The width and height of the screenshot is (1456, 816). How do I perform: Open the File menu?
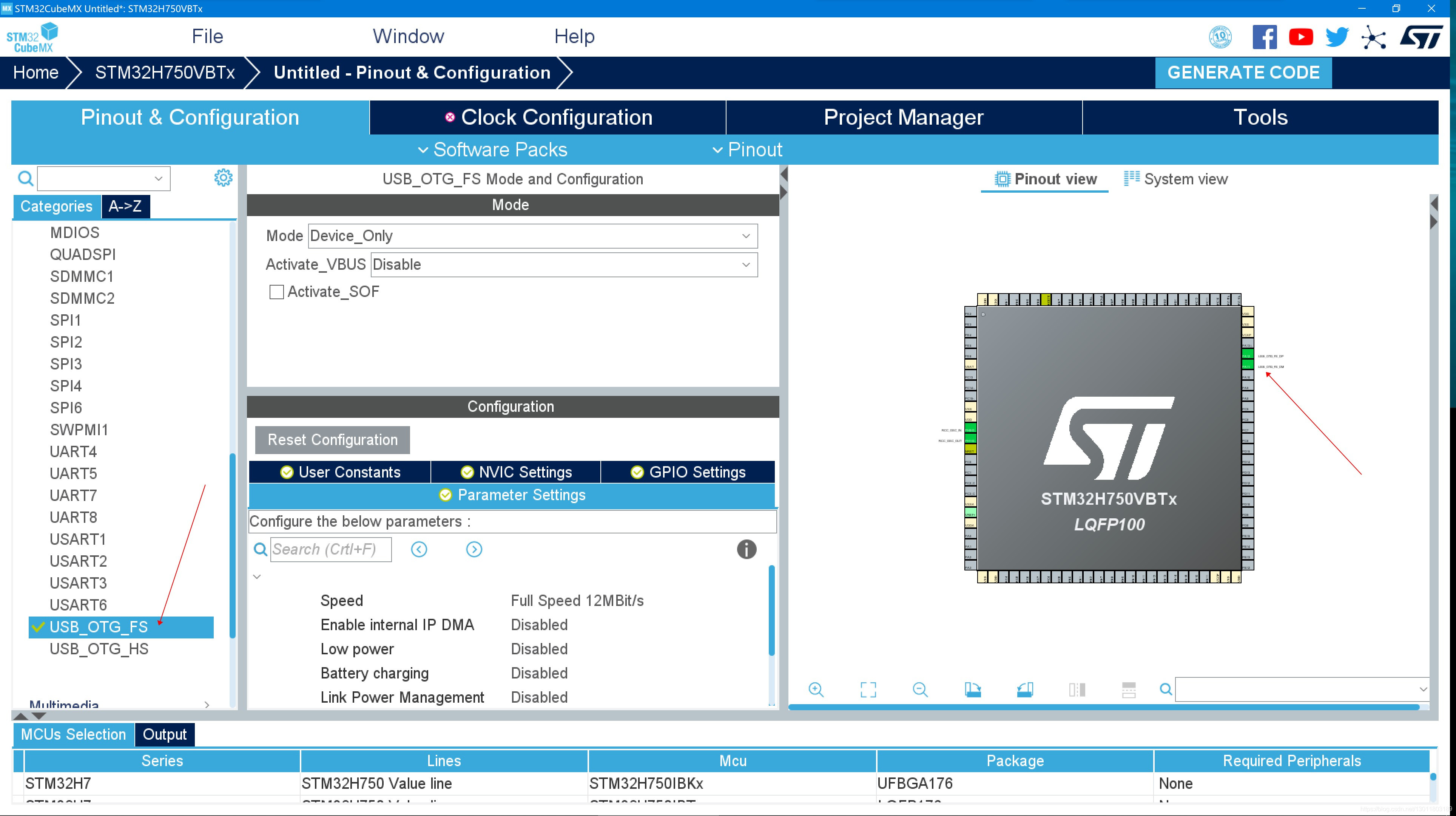(207, 37)
